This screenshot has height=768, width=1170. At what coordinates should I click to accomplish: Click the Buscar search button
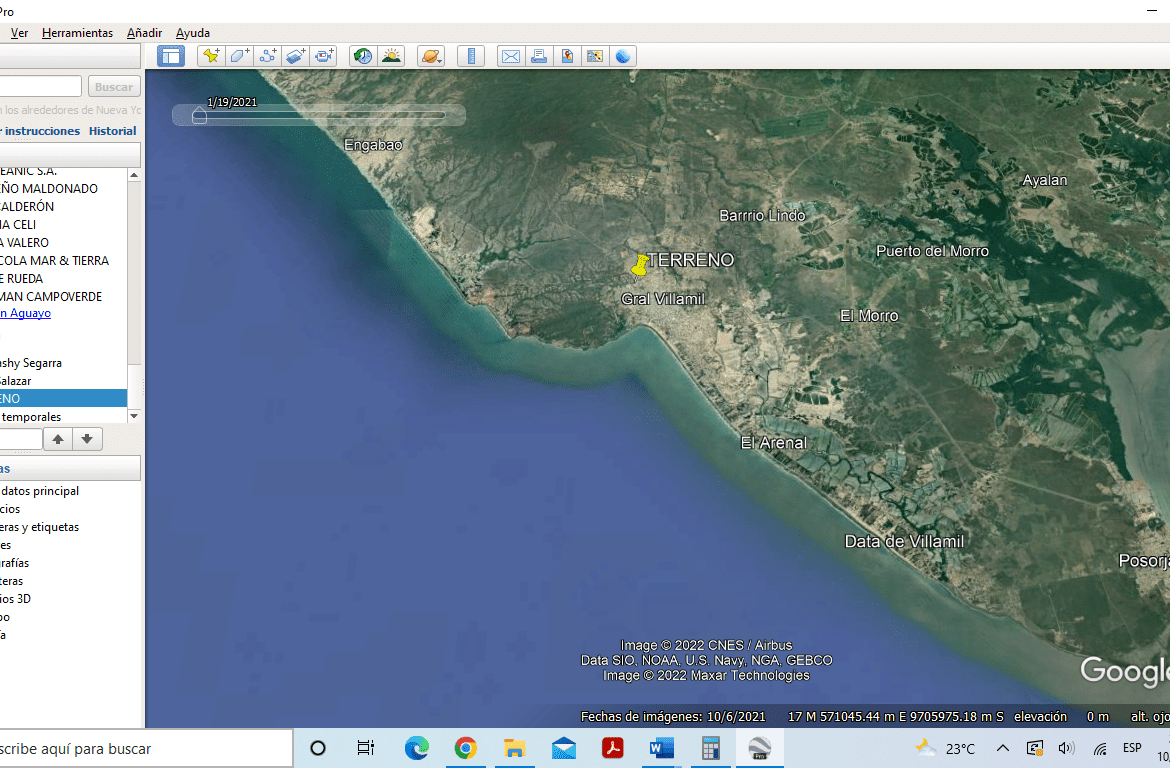coord(114,87)
